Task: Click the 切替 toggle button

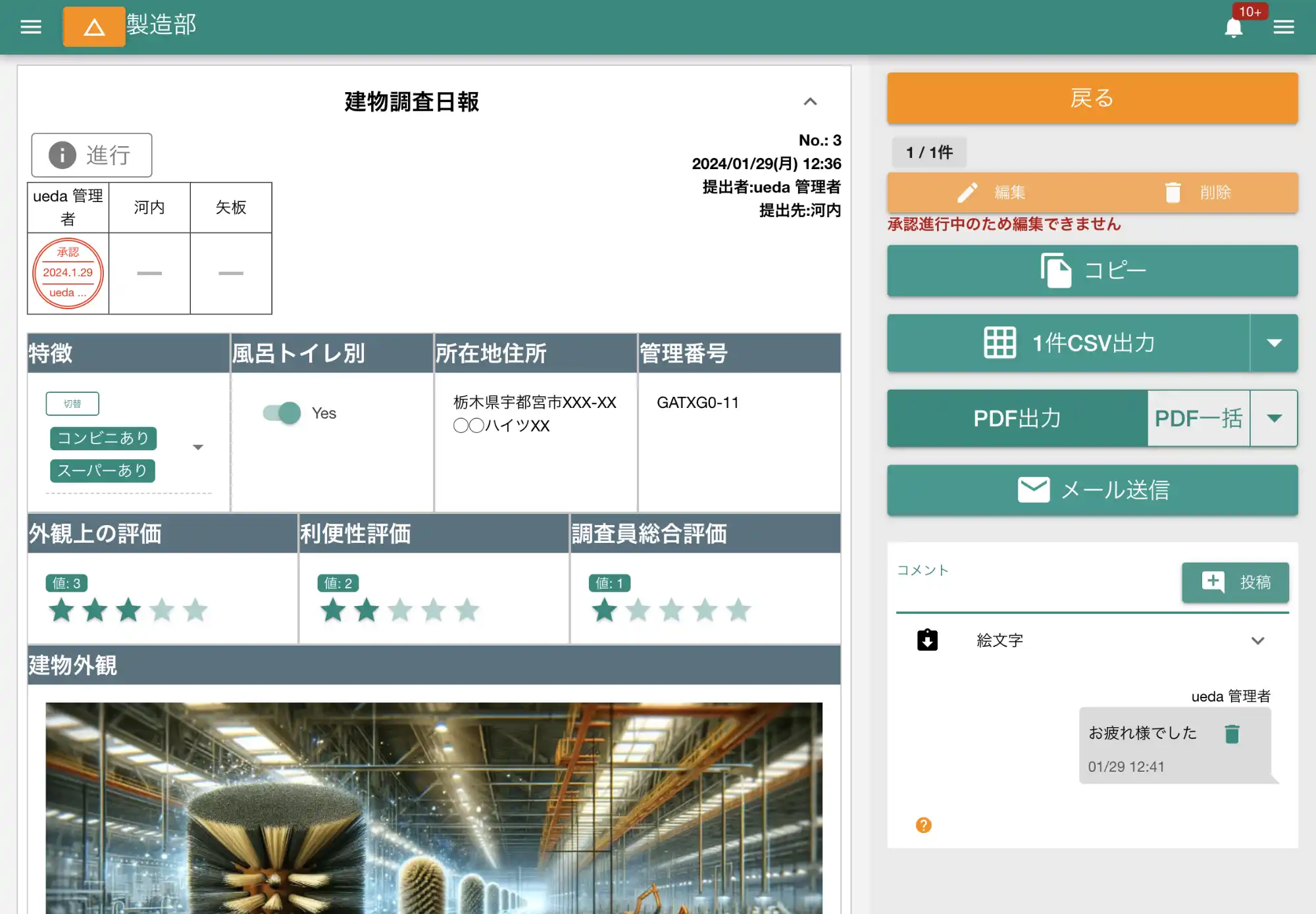Action: click(72, 403)
